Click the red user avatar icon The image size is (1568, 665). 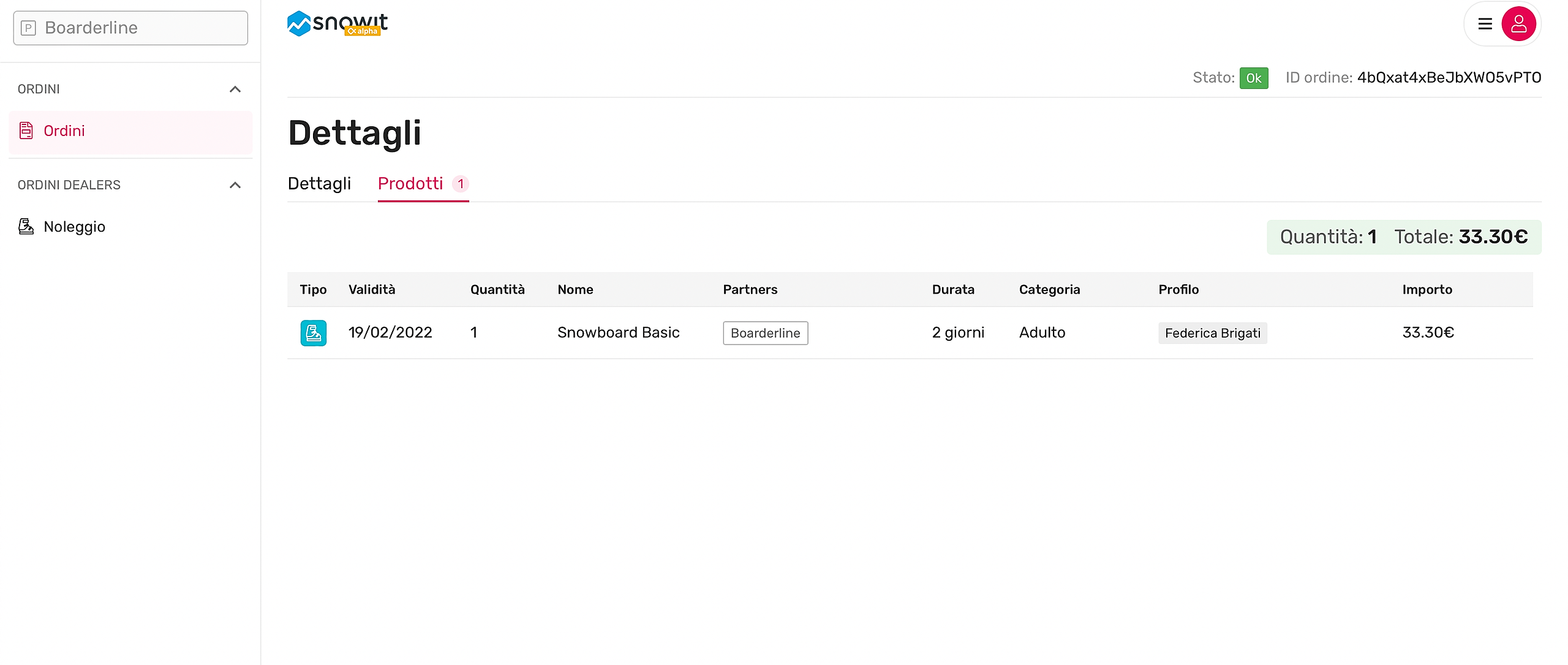pos(1518,24)
